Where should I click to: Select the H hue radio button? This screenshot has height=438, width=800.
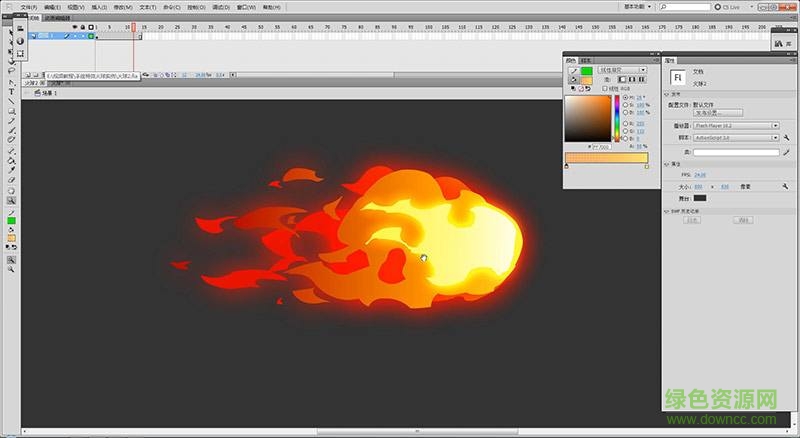tap(626, 97)
